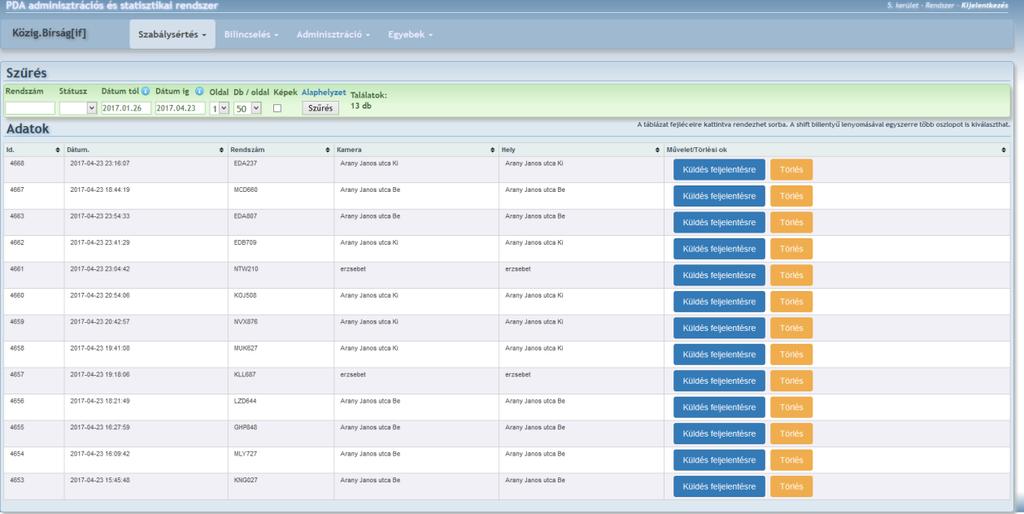Click the info icon beside Dátum tól
1024x514 pixels.
click(x=146, y=91)
